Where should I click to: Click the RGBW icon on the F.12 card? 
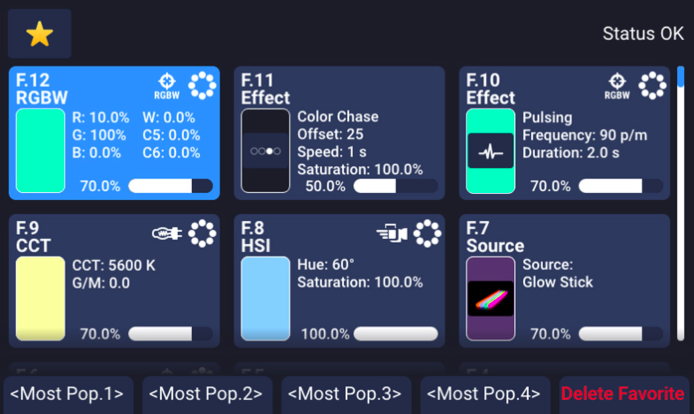point(166,87)
